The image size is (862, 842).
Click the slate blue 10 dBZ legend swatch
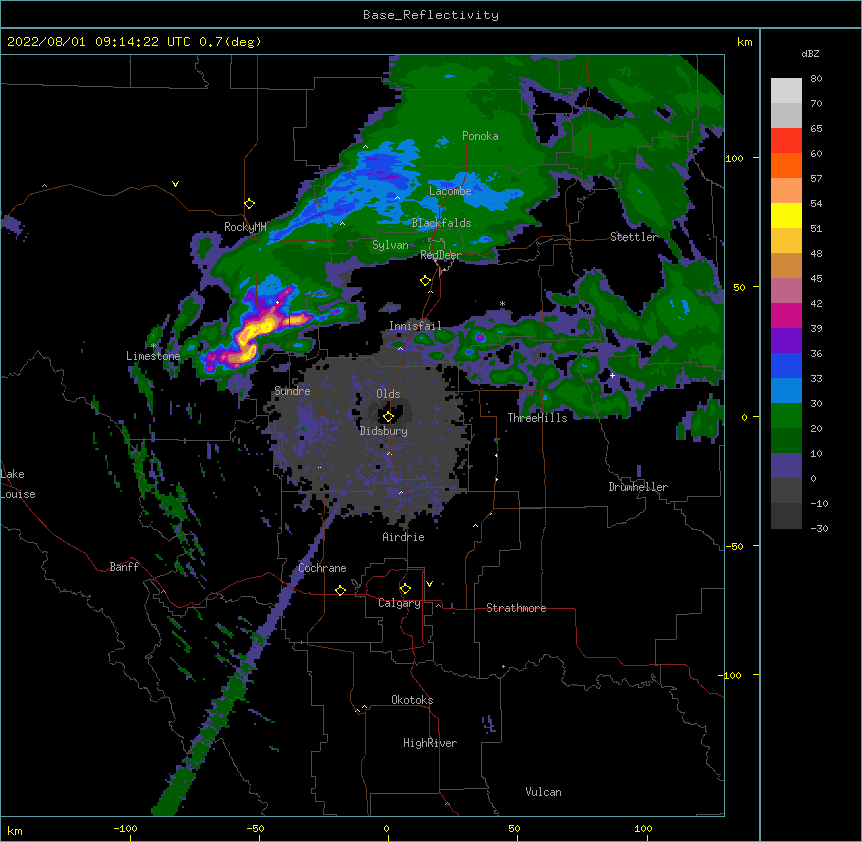[786, 466]
